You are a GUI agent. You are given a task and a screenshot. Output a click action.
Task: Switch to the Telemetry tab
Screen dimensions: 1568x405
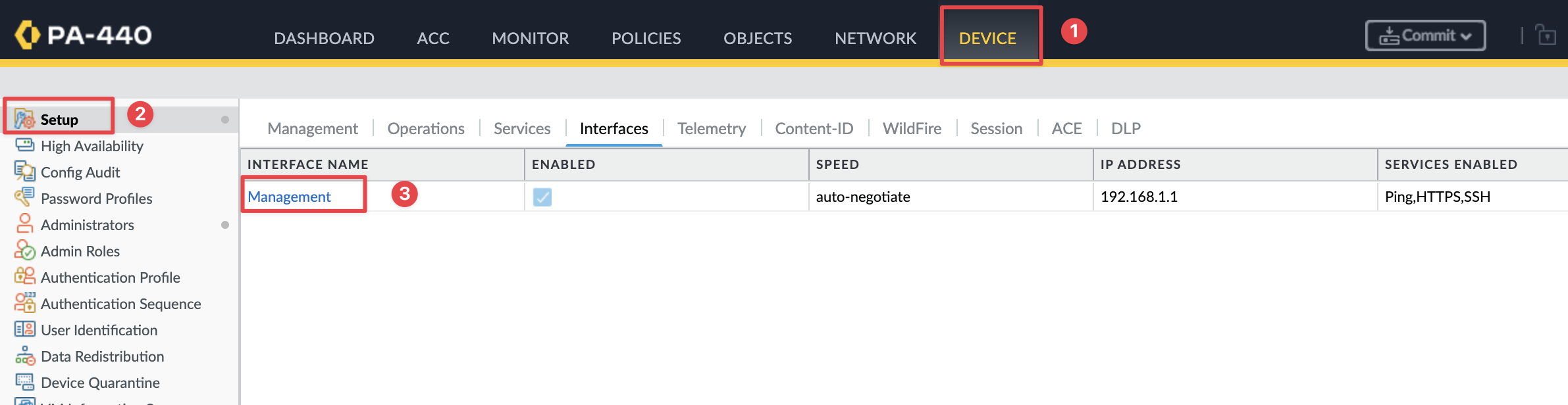point(712,128)
